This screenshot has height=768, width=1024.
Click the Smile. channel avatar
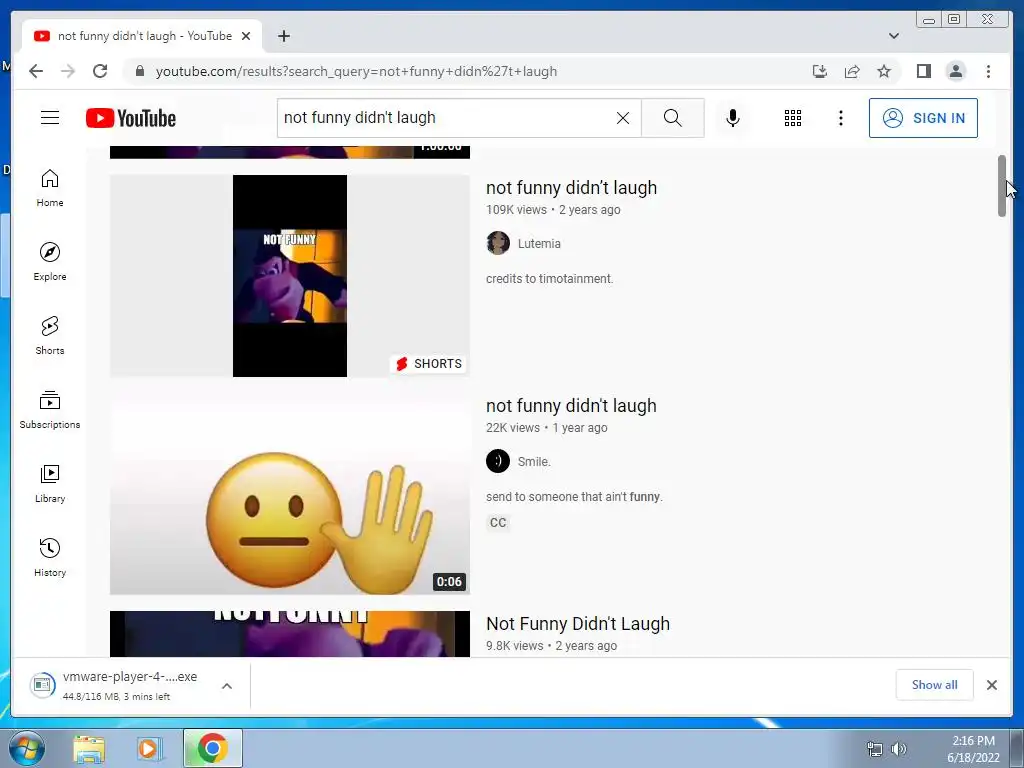498,461
